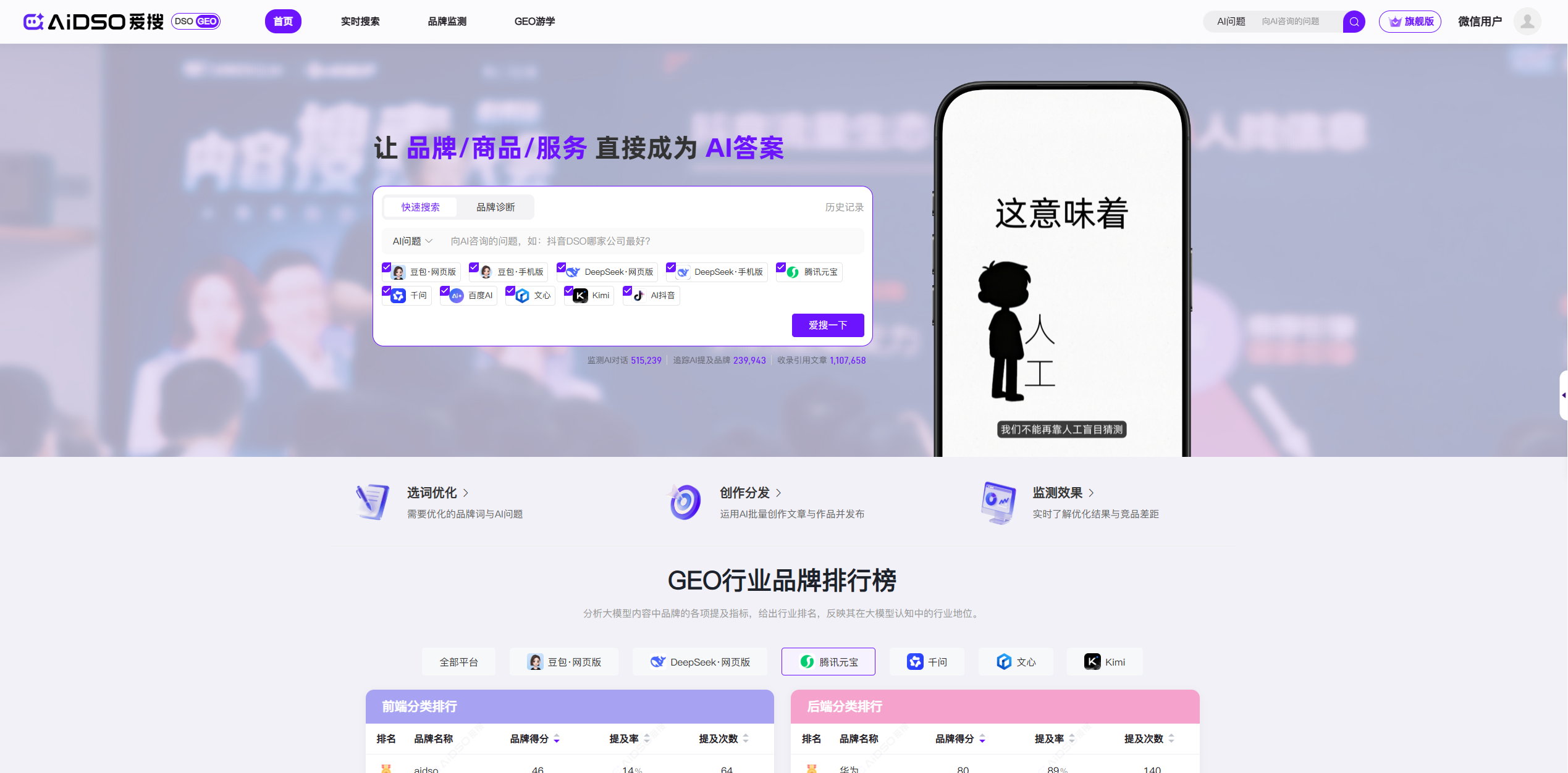
Task: Uncheck the 豆包·网页版 checkbox
Action: pos(387,267)
